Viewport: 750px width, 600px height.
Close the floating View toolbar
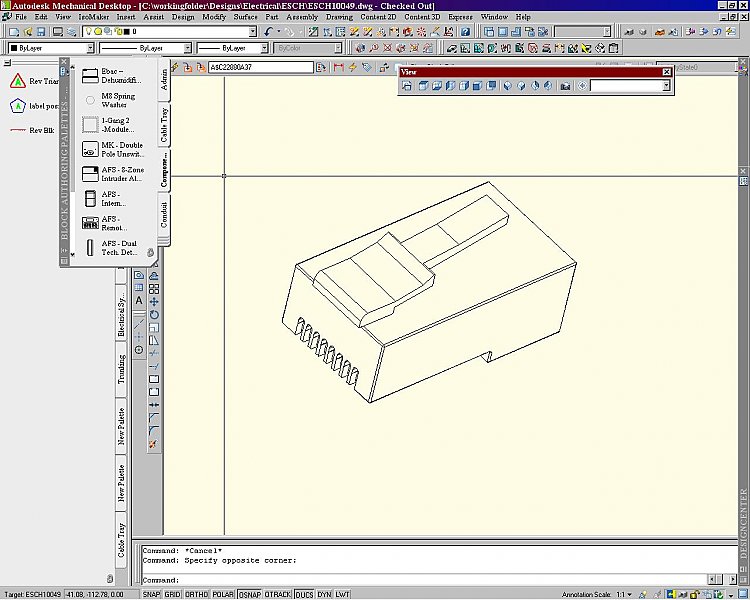667,72
